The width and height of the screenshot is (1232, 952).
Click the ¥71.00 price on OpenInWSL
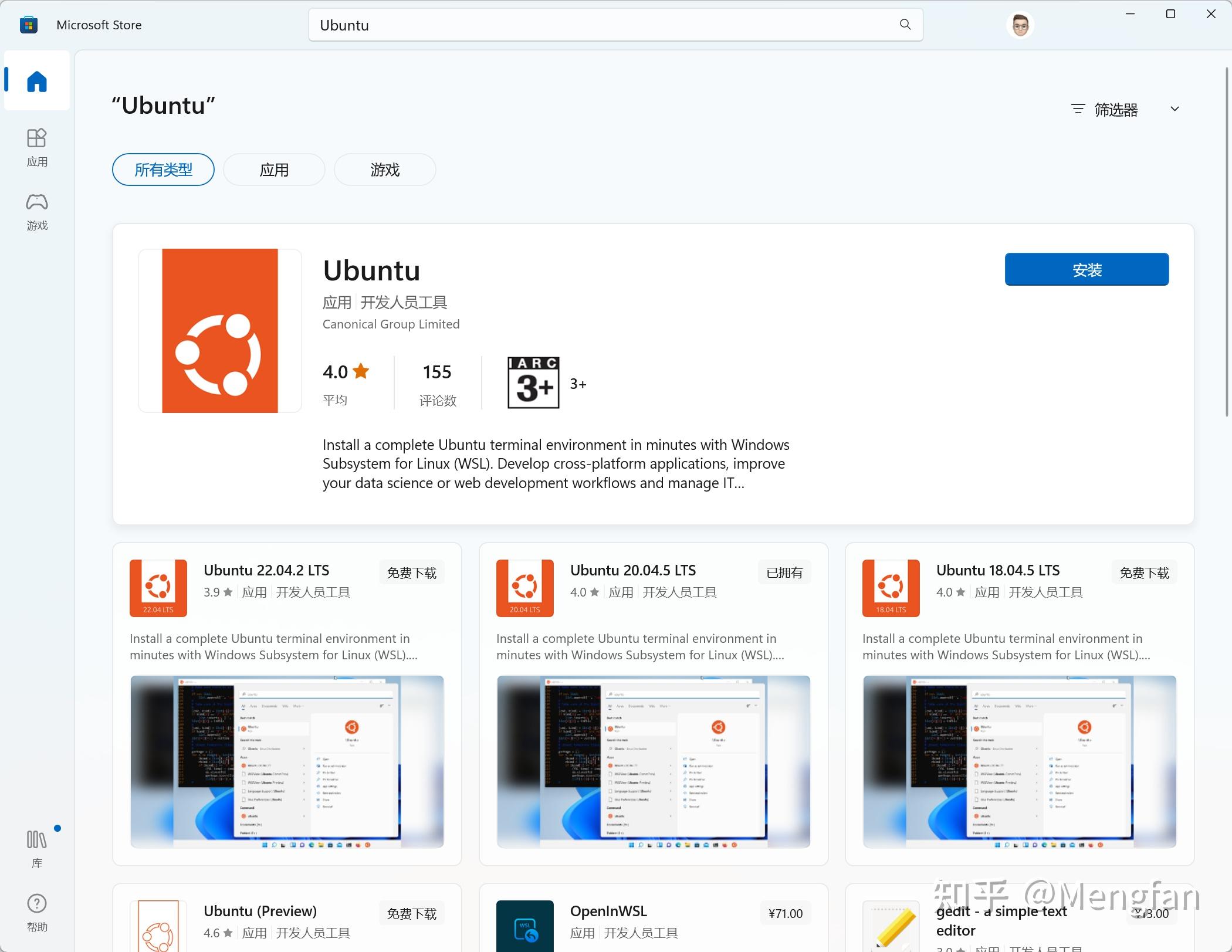pos(786,913)
